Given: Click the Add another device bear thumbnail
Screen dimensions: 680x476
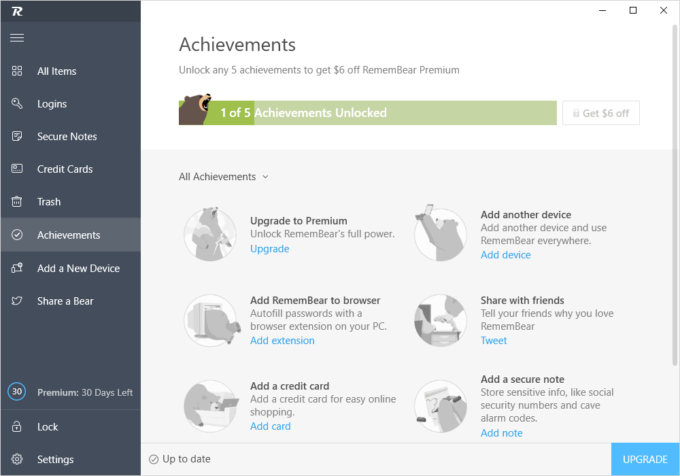Looking at the screenshot, I should 440,233.
